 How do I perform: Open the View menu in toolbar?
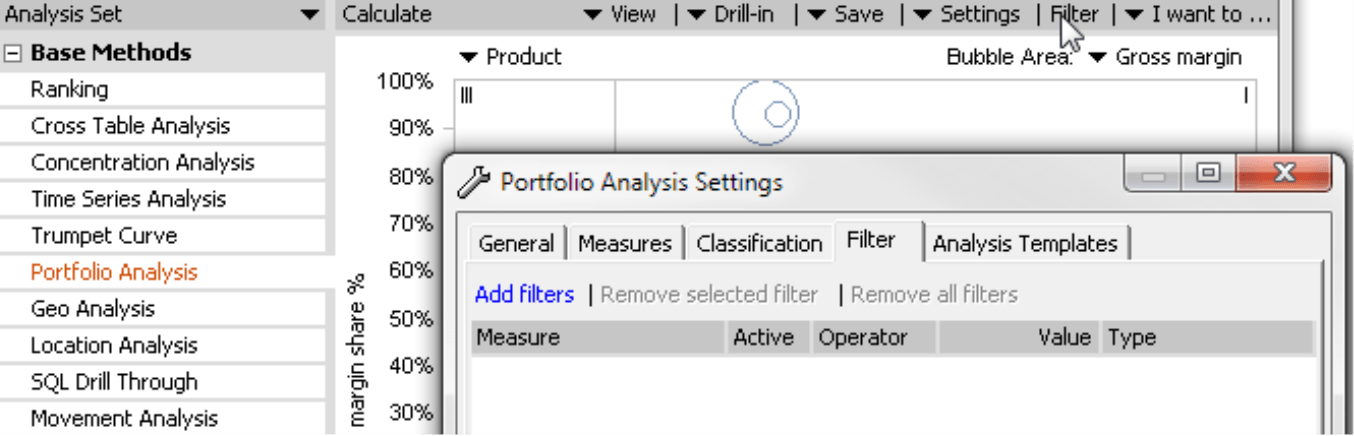click(x=620, y=14)
